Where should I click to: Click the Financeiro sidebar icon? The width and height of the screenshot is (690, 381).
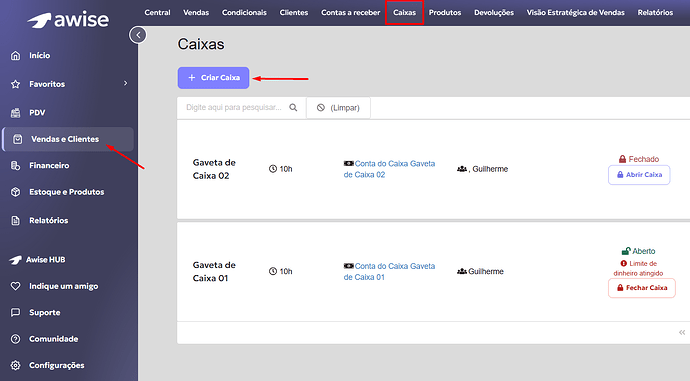point(15,165)
